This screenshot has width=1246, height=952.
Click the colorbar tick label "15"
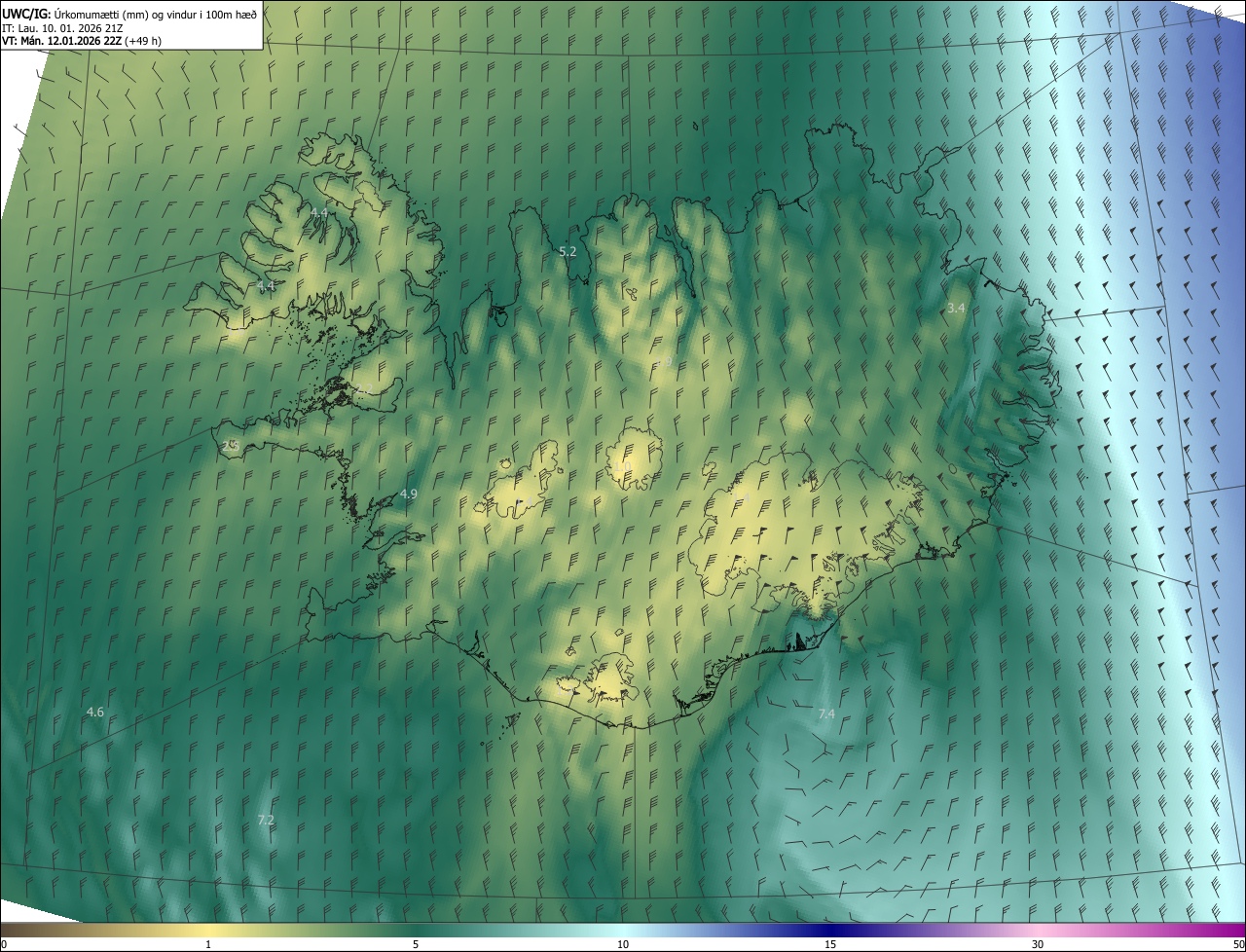[830, 945]
